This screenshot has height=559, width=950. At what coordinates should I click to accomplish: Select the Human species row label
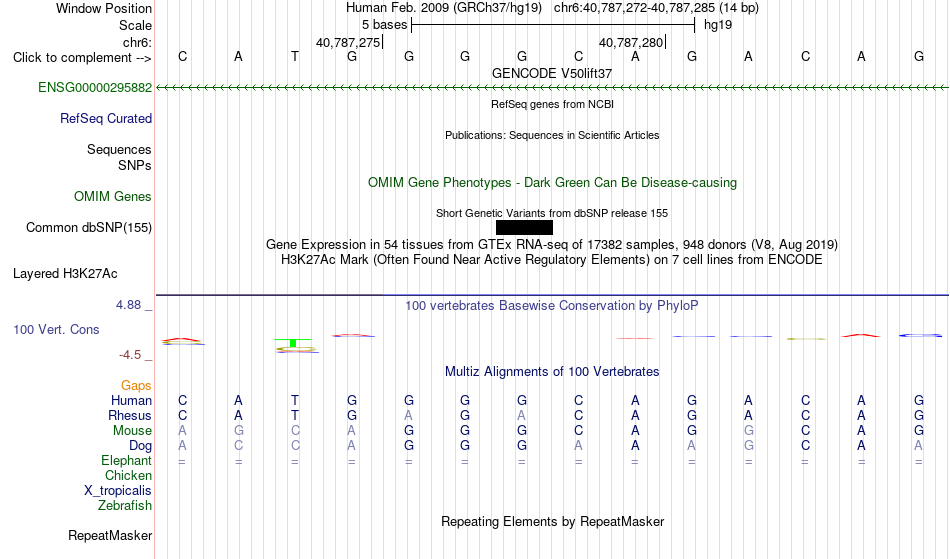pos(131,400)
